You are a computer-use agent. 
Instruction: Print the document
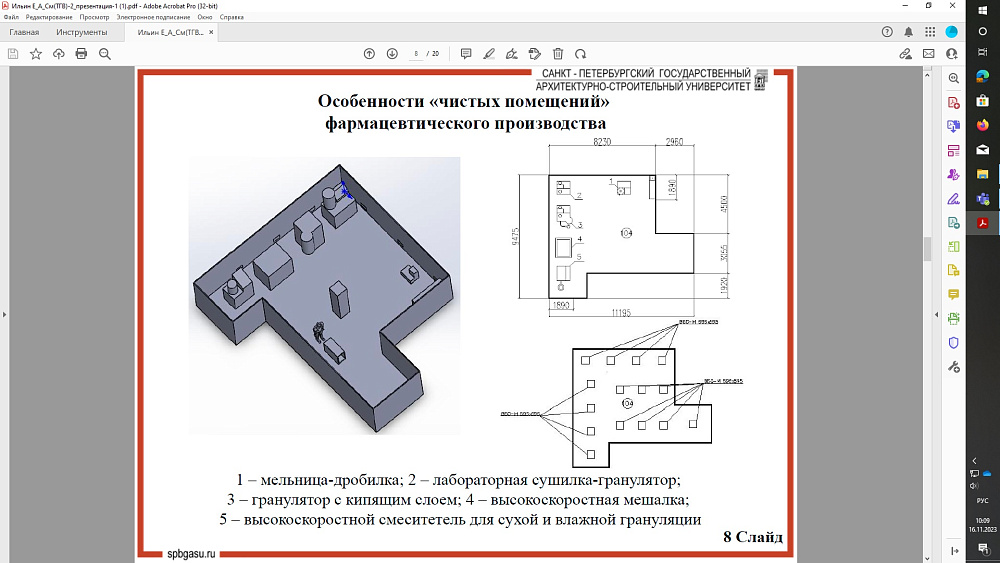coord(82,54)
